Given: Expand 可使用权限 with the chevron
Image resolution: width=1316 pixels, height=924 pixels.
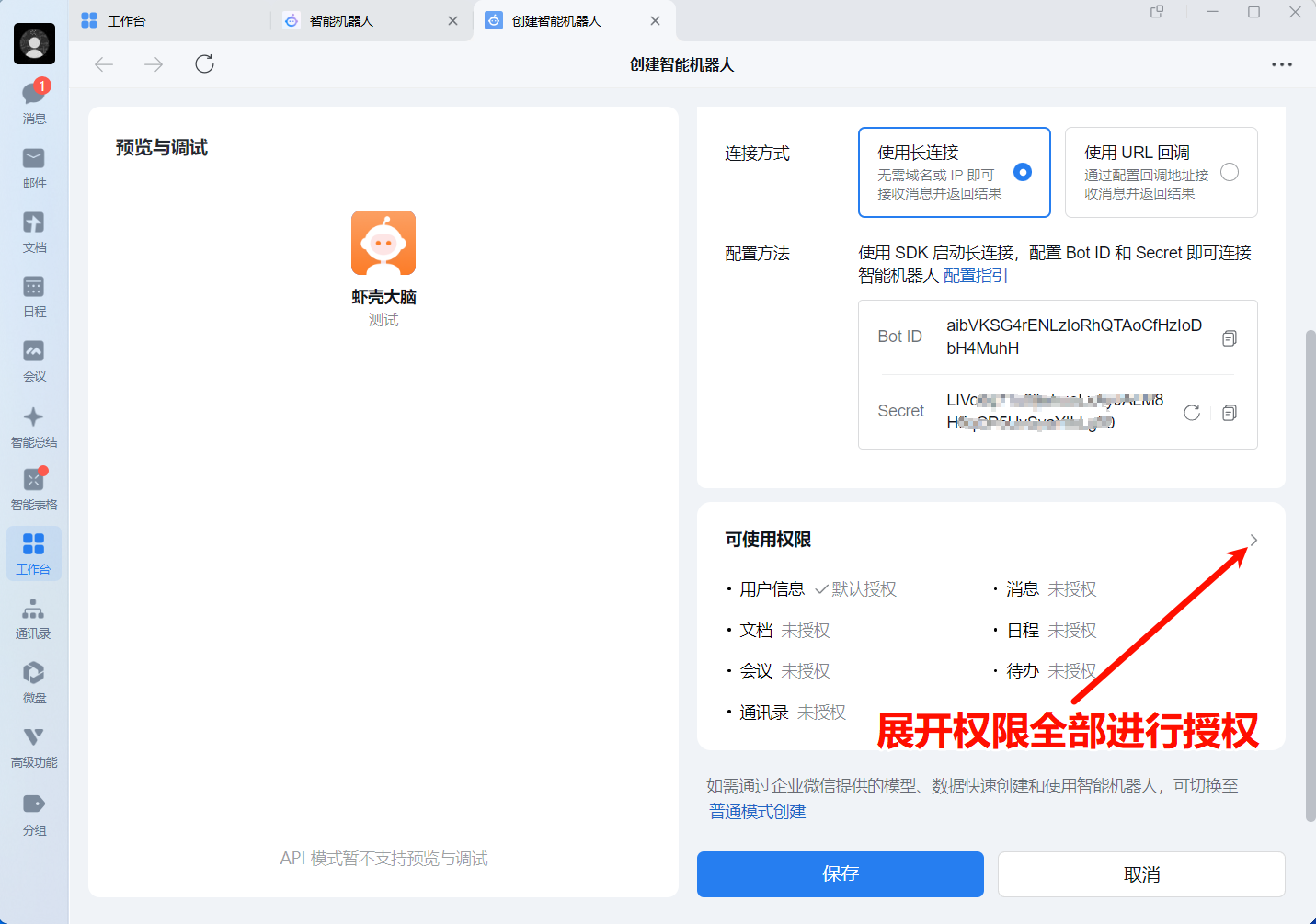Looking at the screenshot, I should (1253, 540).
